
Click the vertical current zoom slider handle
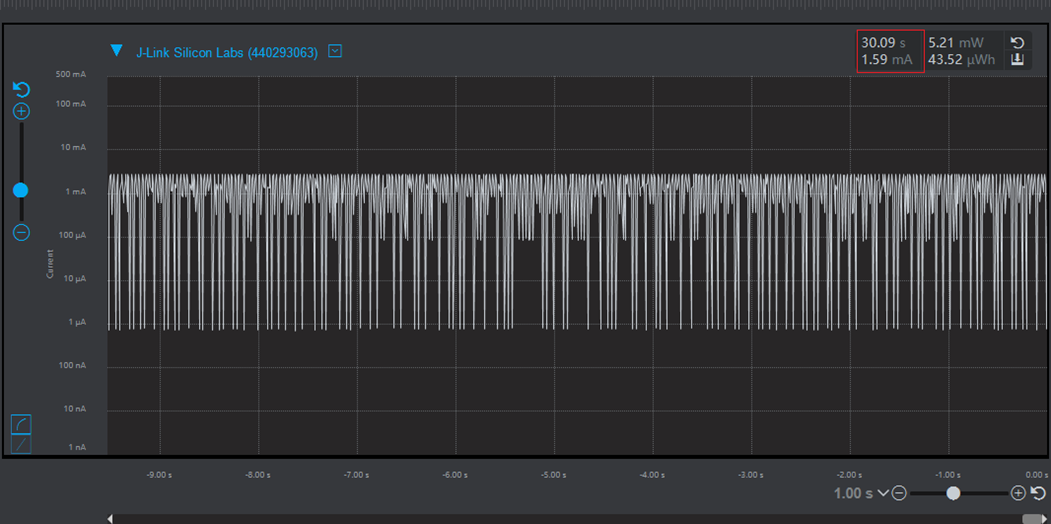click(21, 190)
